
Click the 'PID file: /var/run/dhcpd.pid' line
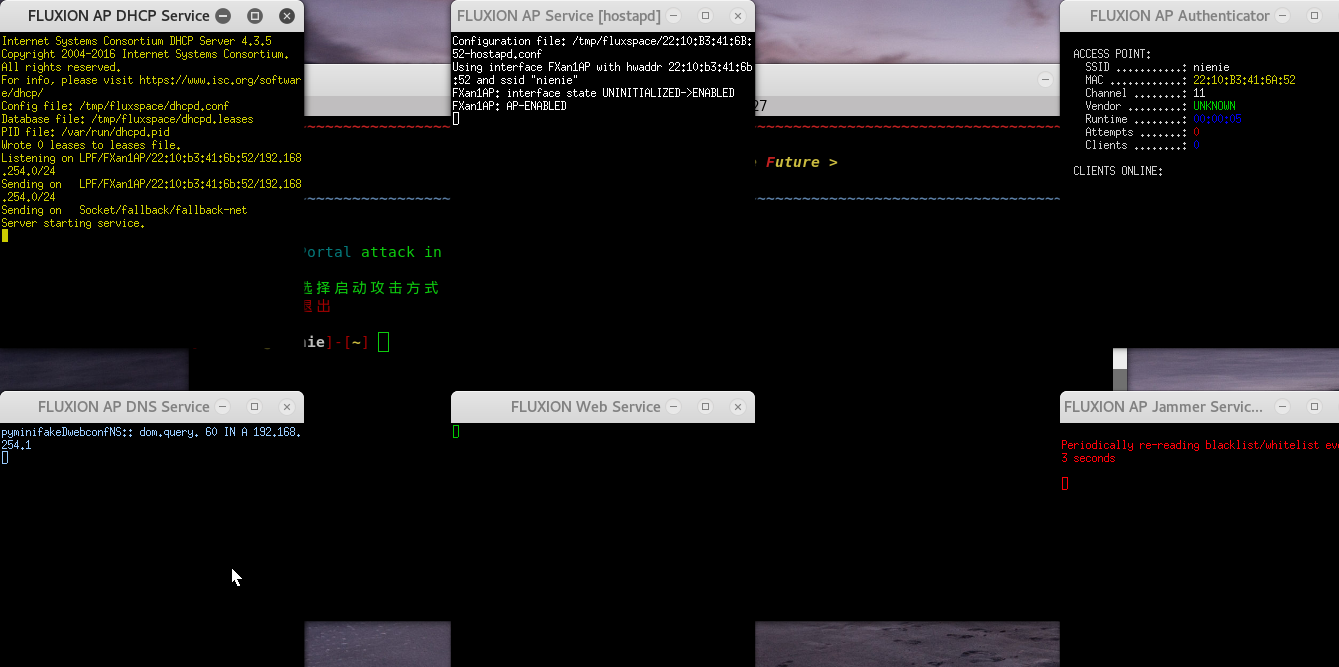click(85, 132)
